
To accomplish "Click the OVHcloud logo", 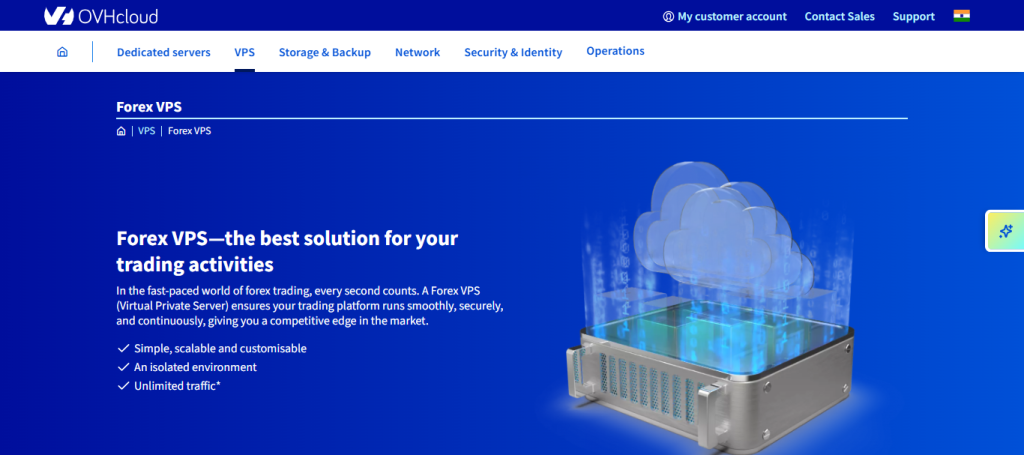I will [101, 16].
